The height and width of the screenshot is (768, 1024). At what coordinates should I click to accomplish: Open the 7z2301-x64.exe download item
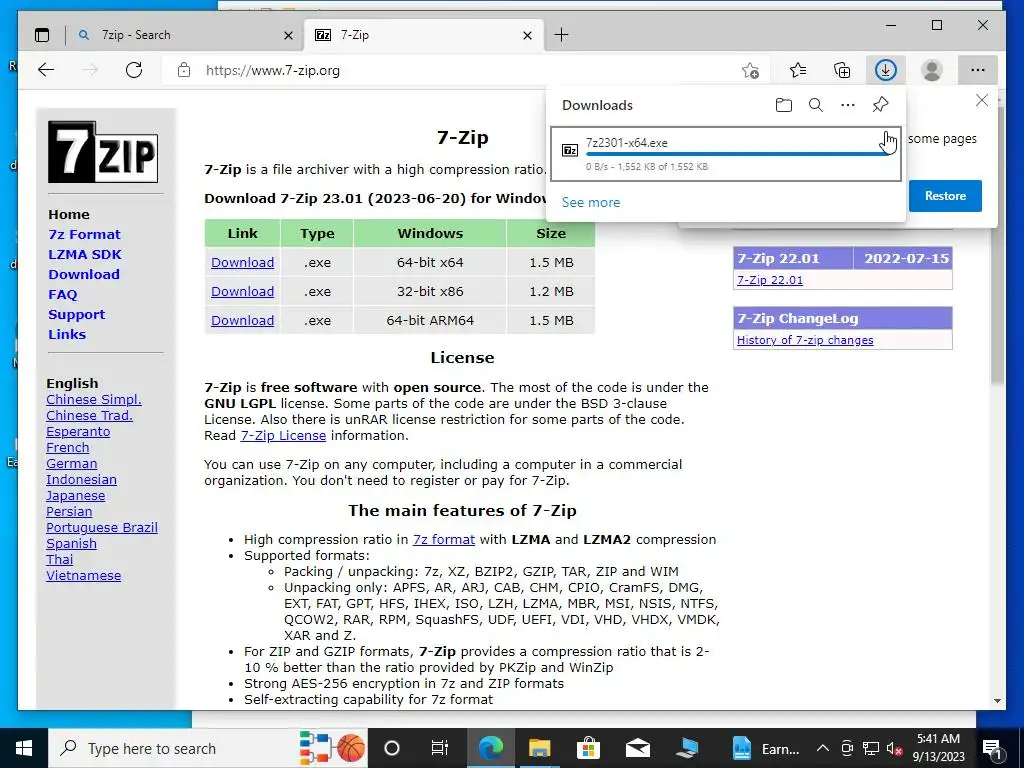point(726,154)
